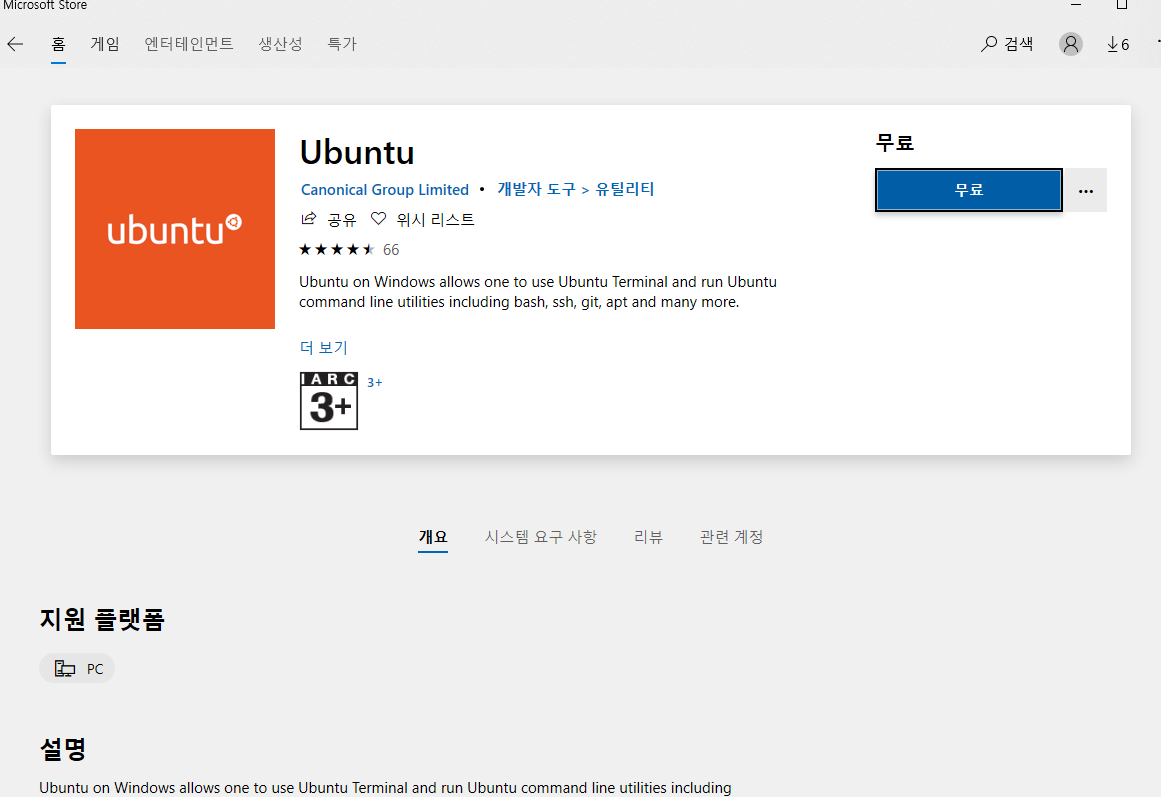Click the 지원 플랫폼 heading

[x=101, y=618]
